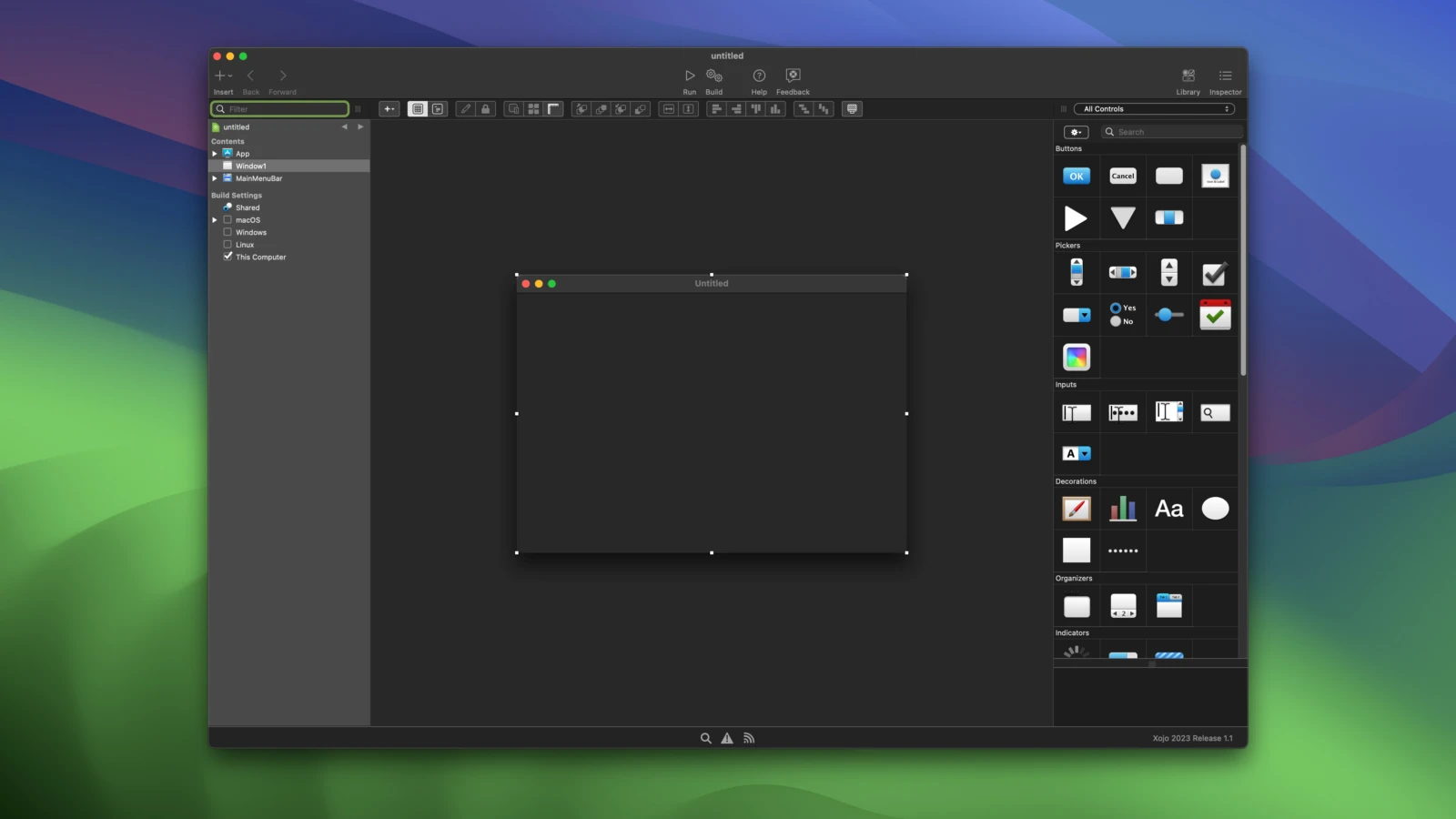Expand the MainMenuBar tree item

pyautogui.click(x=215, y=178)
